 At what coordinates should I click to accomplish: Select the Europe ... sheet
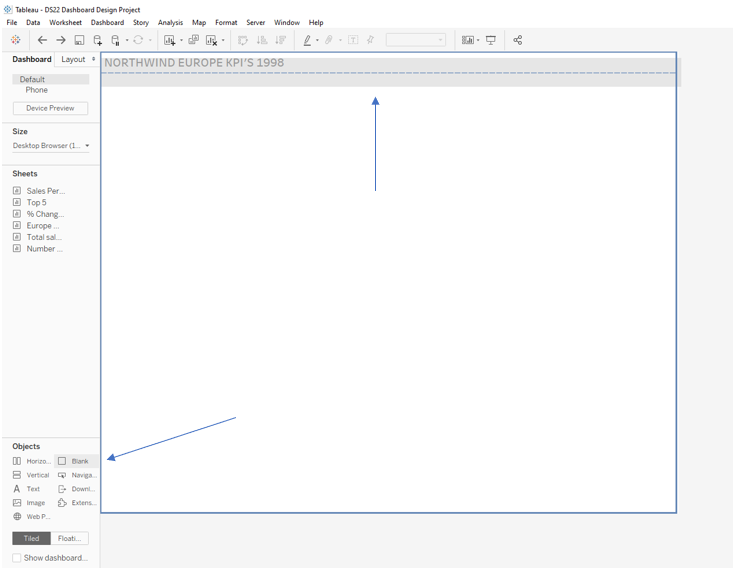click(36, 225)
